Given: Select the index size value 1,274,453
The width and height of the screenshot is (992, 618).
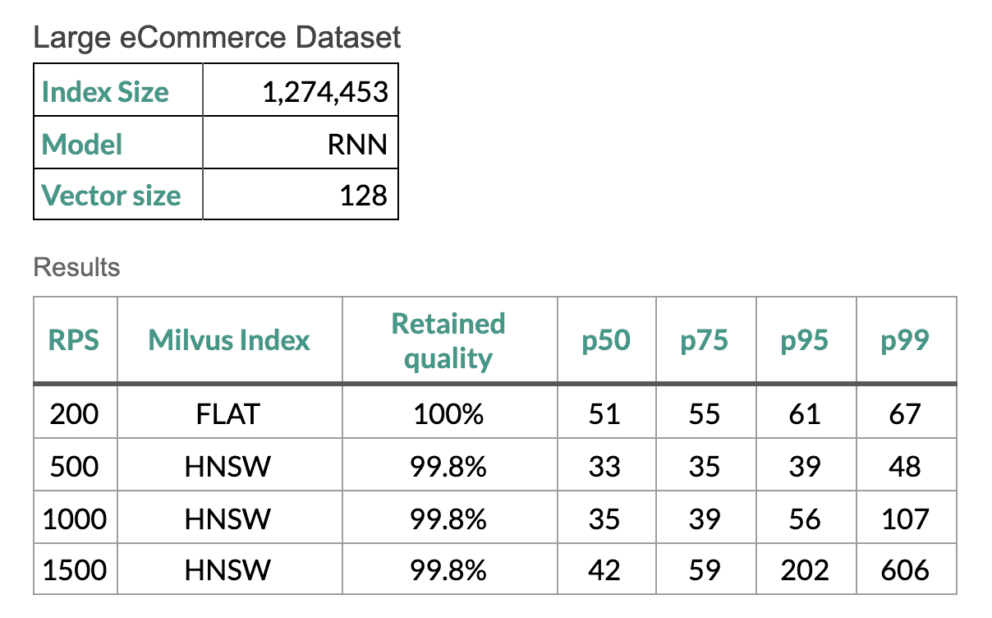Looking at the screenshot, I should point(325,92).
